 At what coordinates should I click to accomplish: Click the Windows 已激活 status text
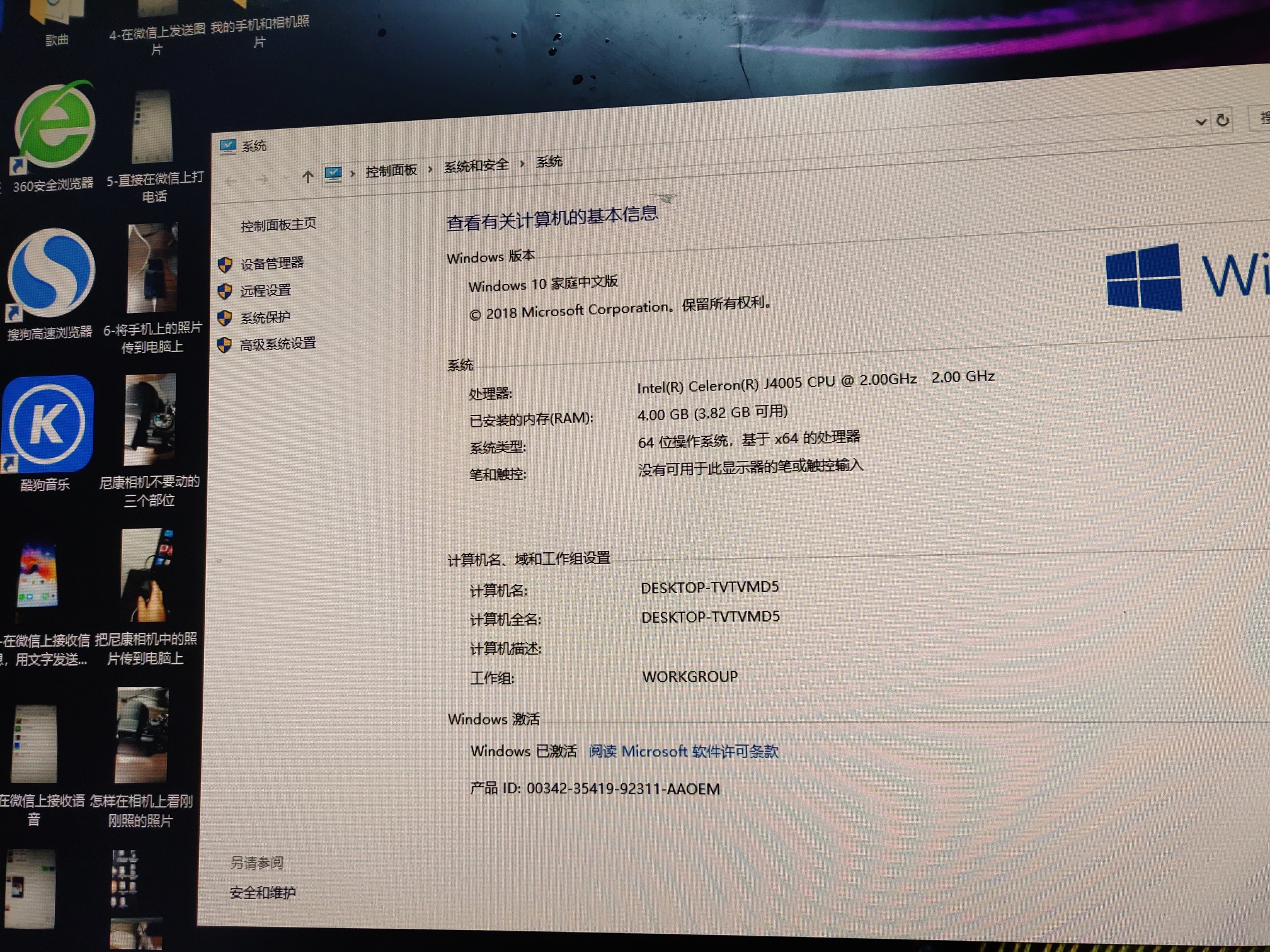pos(523,751)
